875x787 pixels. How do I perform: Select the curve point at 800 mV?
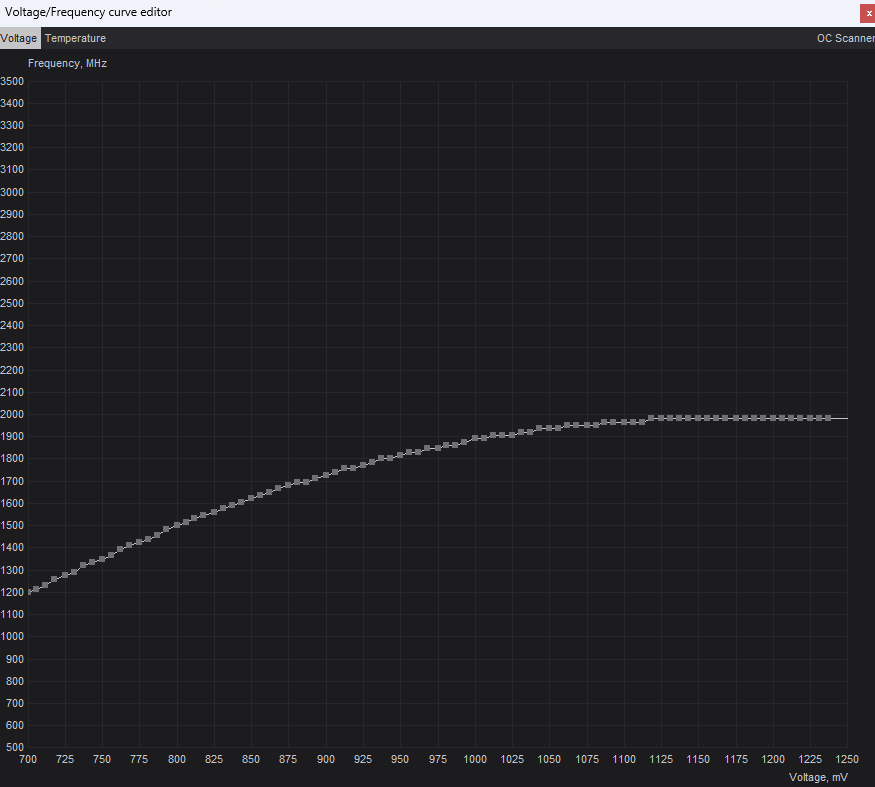pyautogui.click(x=177, y=525)
